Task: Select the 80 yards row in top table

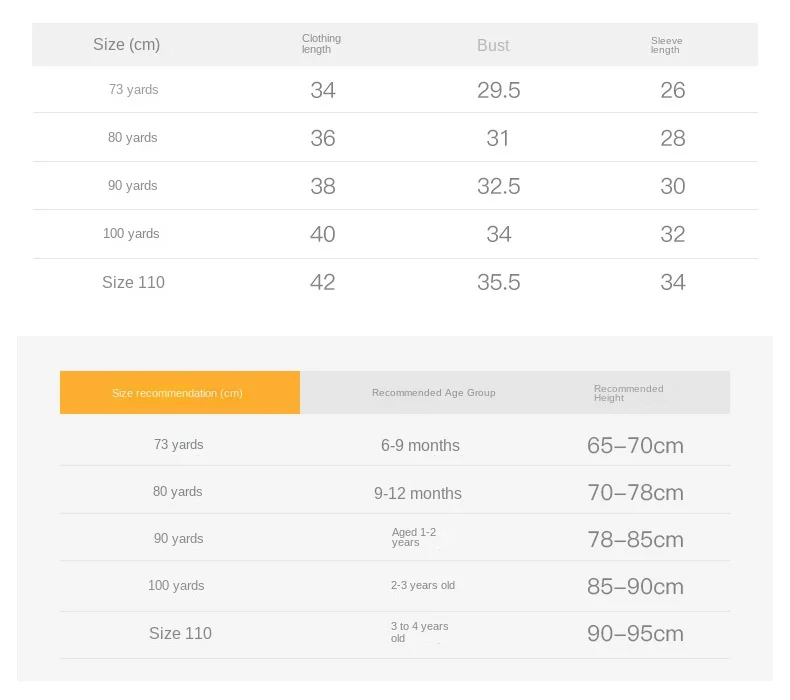Action: coord(395,138)
